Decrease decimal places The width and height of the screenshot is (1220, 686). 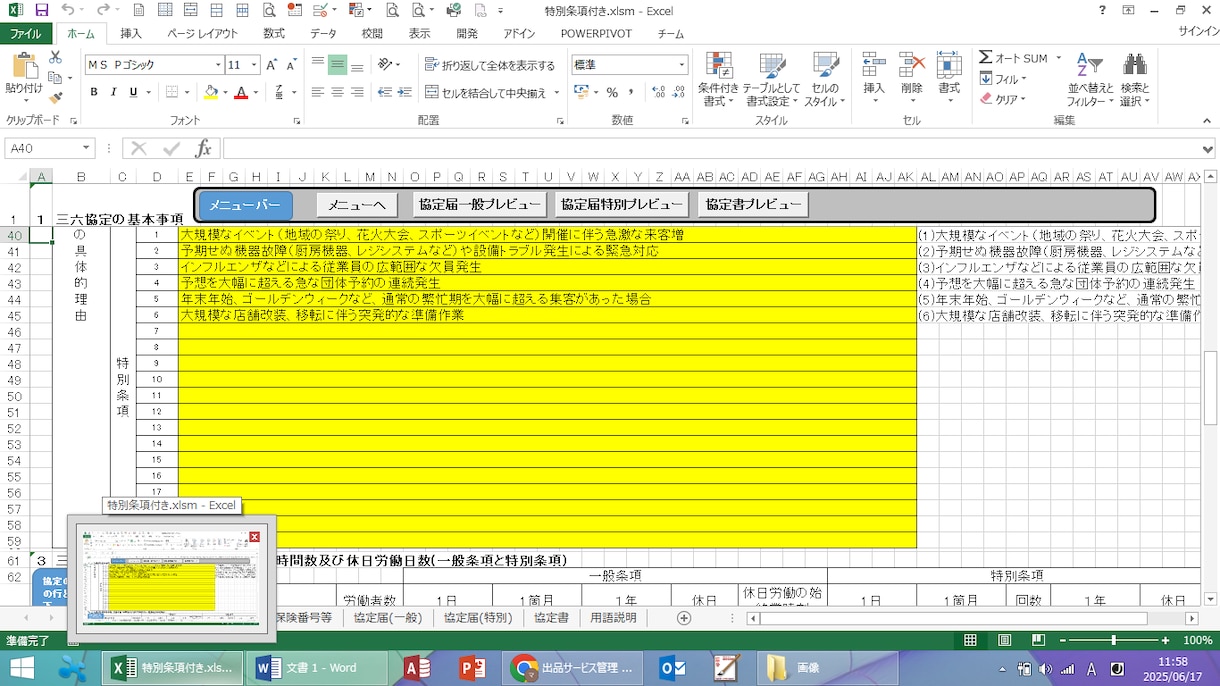click(x=677, y=92)
